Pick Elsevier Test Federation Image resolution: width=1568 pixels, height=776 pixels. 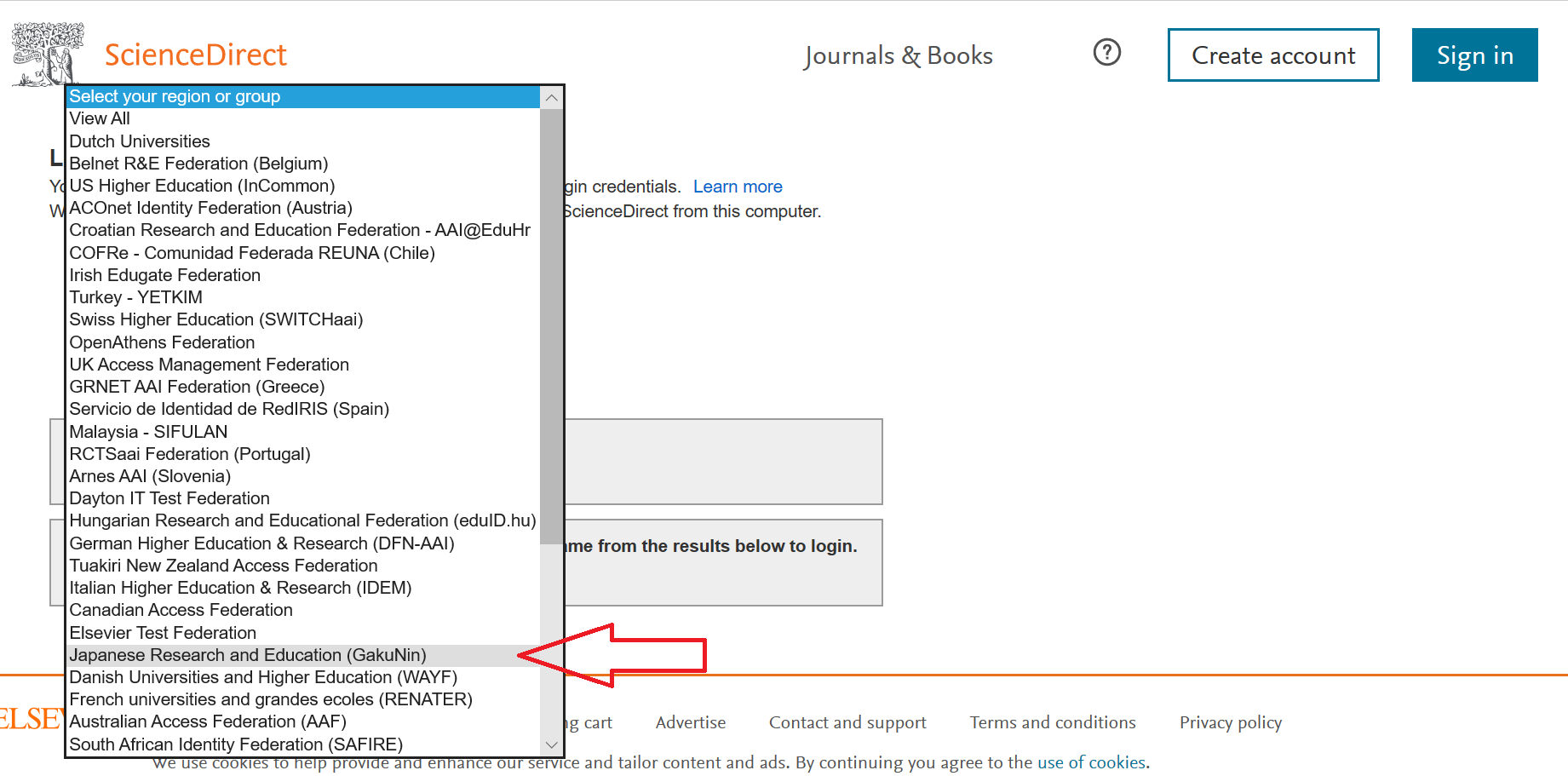click(303, 633)
